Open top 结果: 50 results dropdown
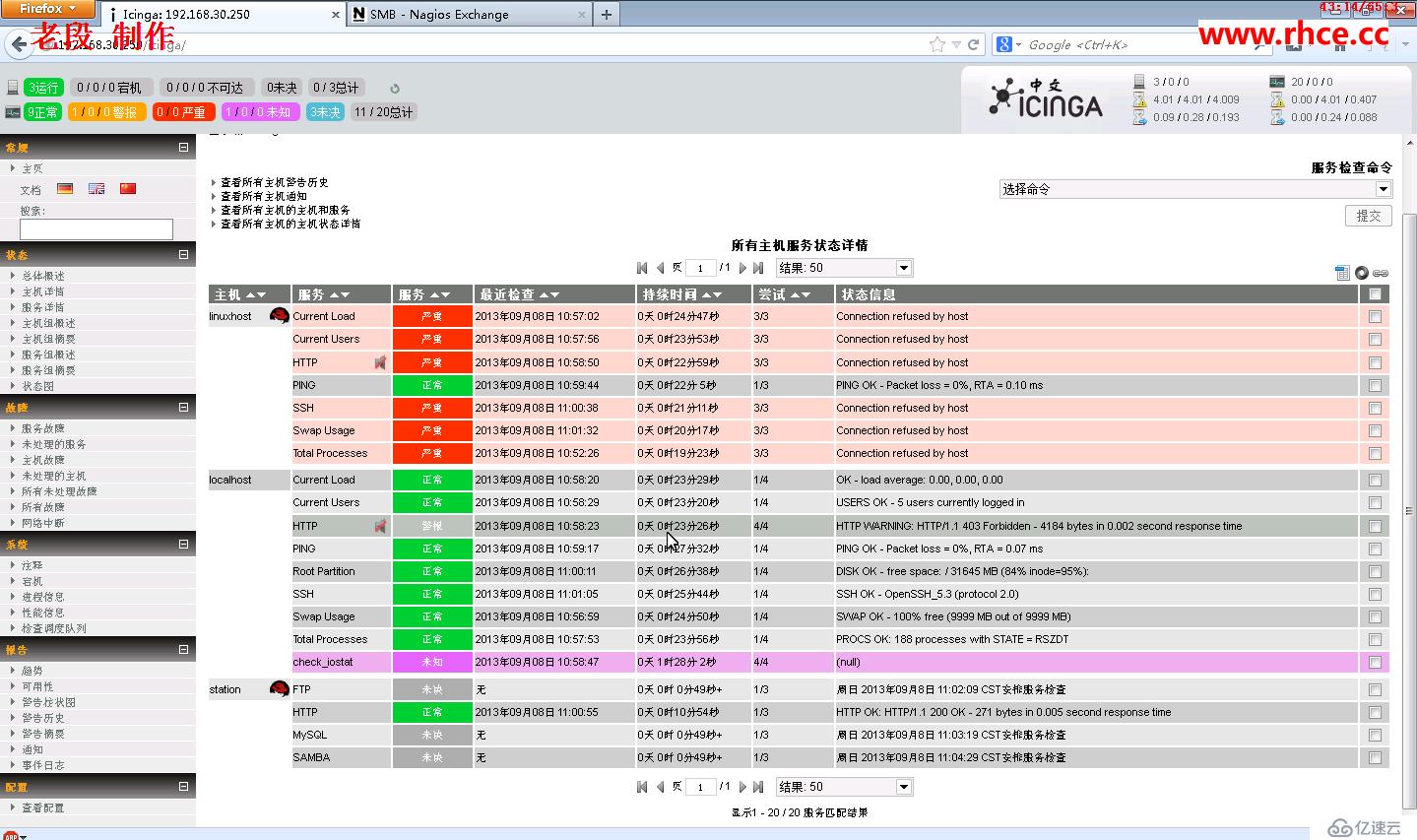 point(844,268)
